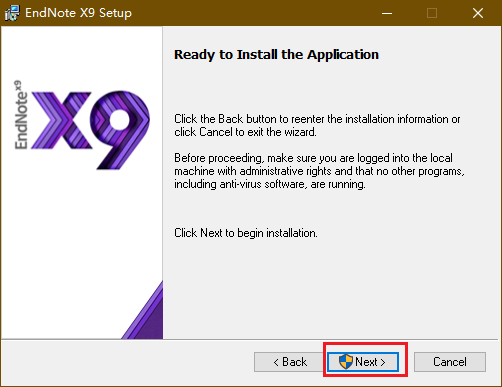Click the heading 'Ready to Install the Application'
The height and width of the screenshot is (387, 502).
[x=276, y=54]
